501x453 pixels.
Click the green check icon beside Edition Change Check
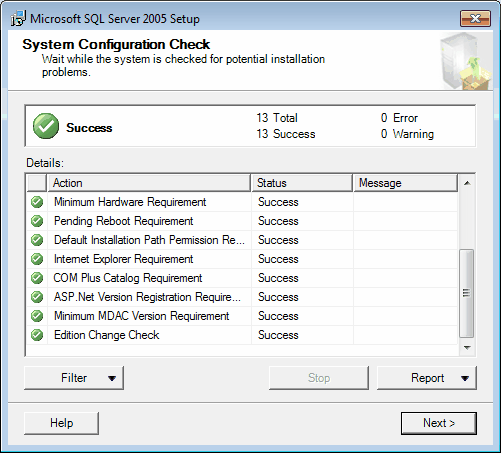(x=37, y=335)
